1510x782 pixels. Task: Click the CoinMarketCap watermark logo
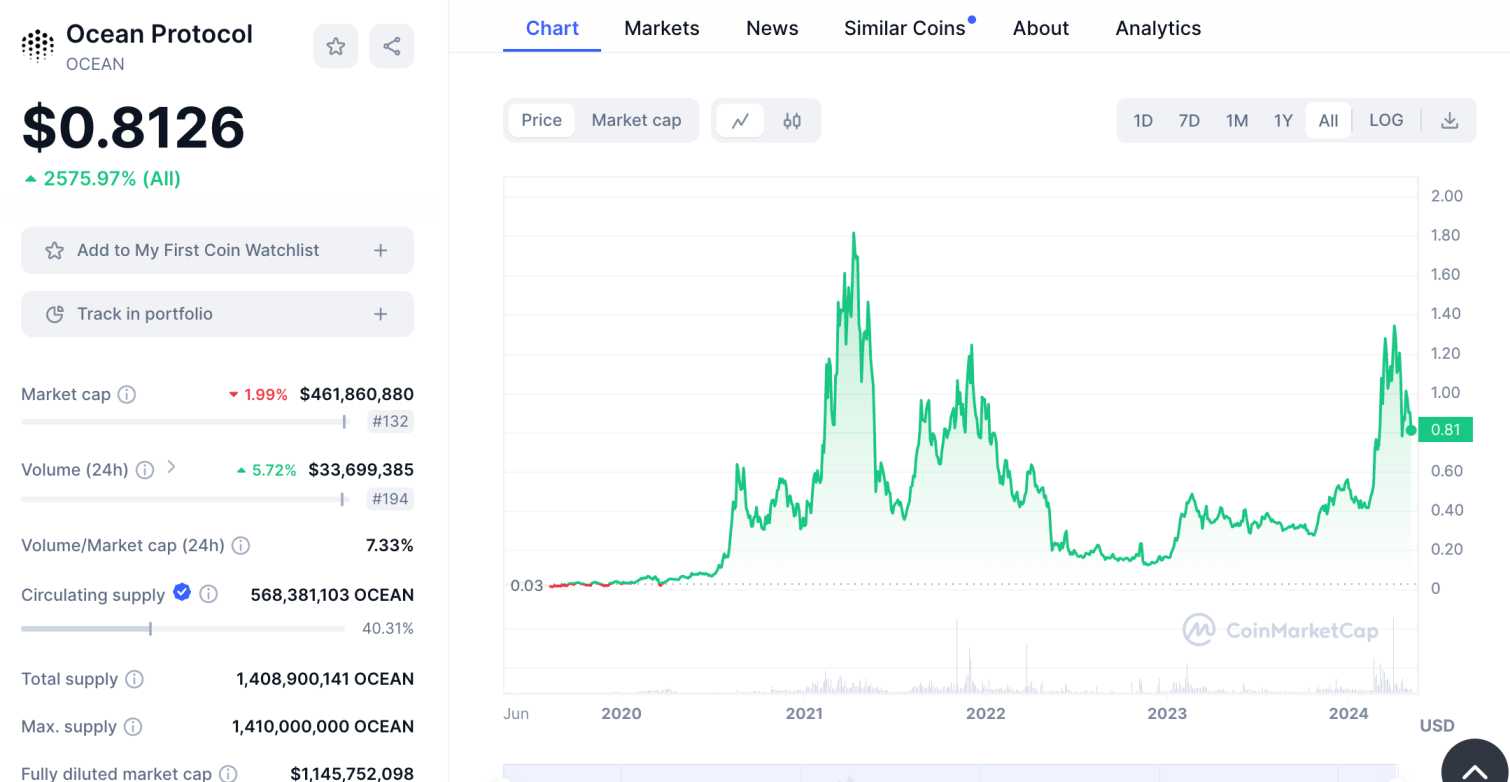1281,630
